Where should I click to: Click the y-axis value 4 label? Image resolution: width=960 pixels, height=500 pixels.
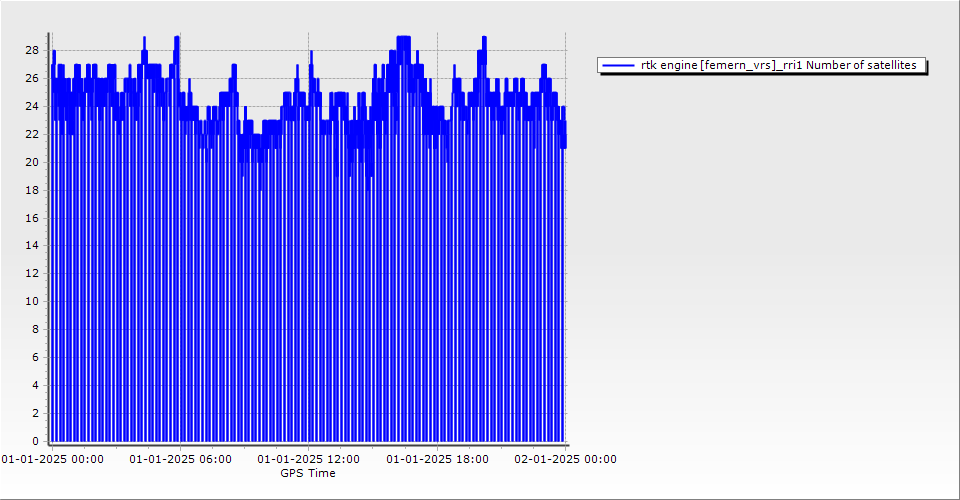point(36,385)
